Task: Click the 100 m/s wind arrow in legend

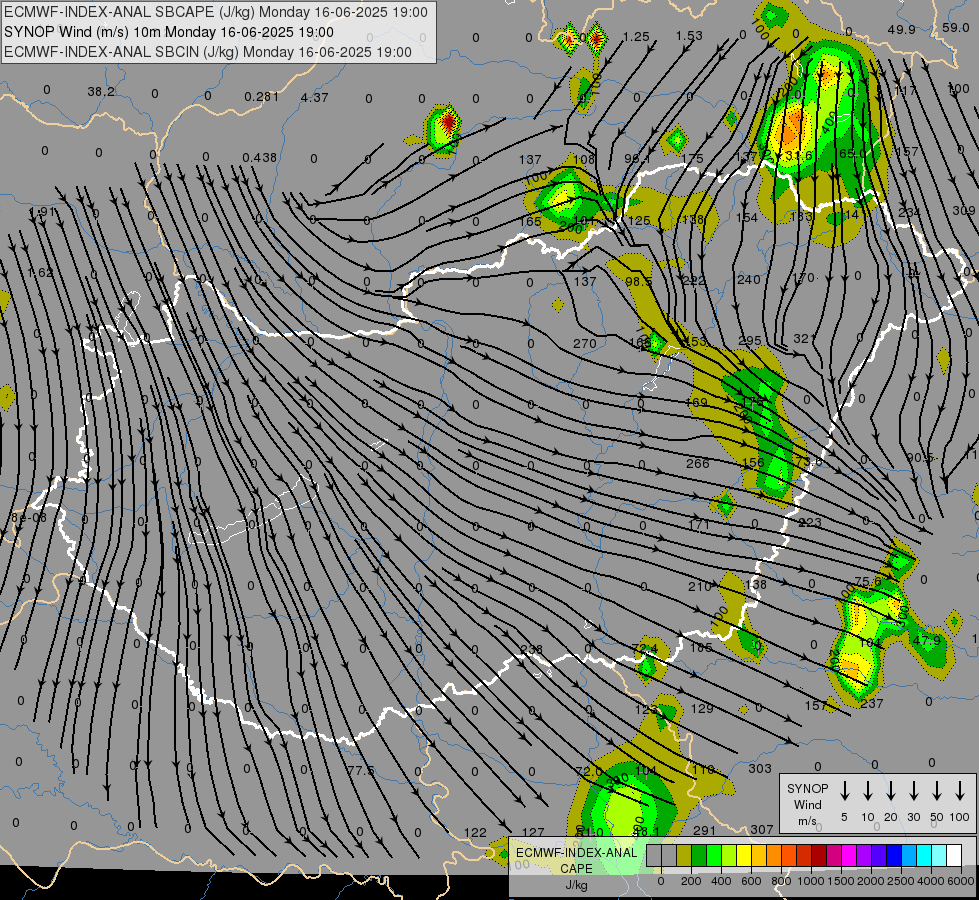Action: [x=960, y=791]
